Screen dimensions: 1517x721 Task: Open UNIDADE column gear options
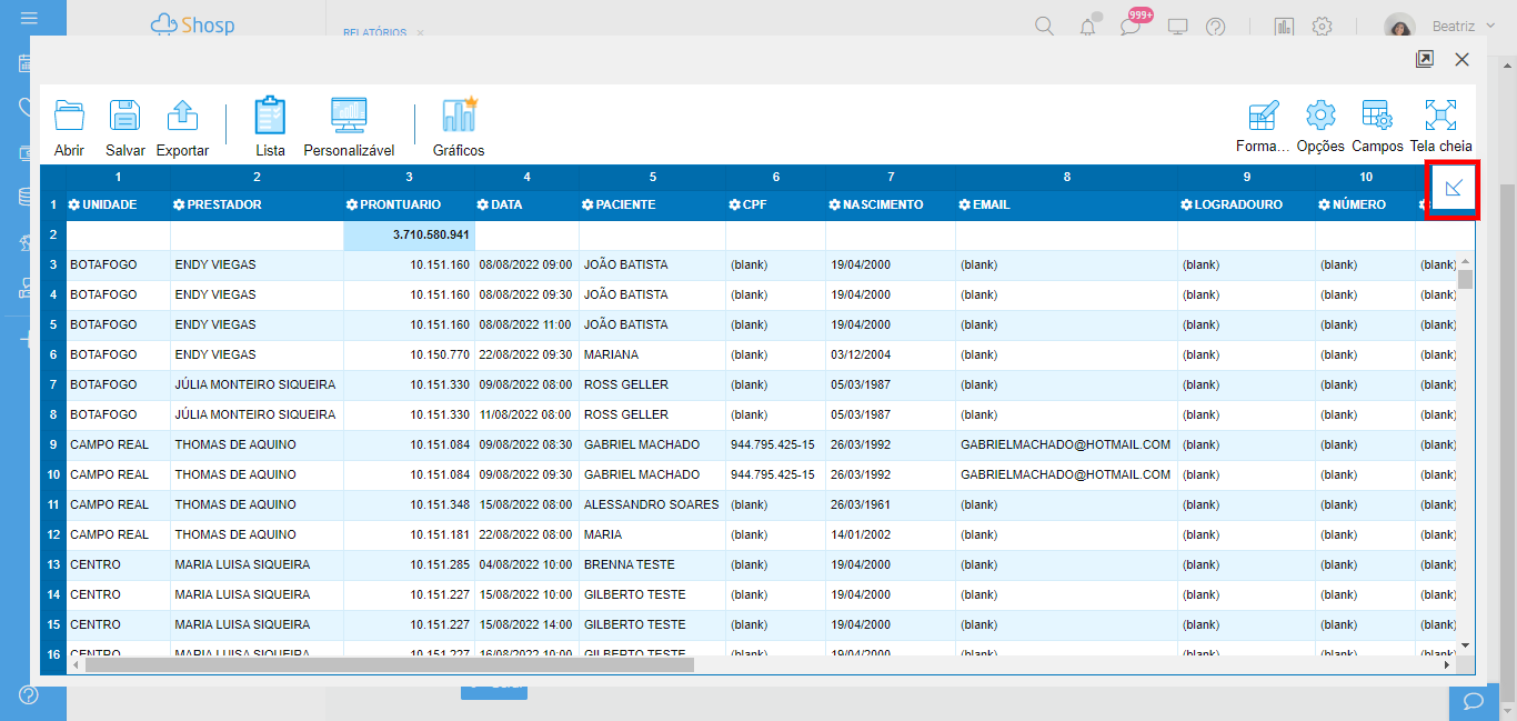tap(74, 205)
